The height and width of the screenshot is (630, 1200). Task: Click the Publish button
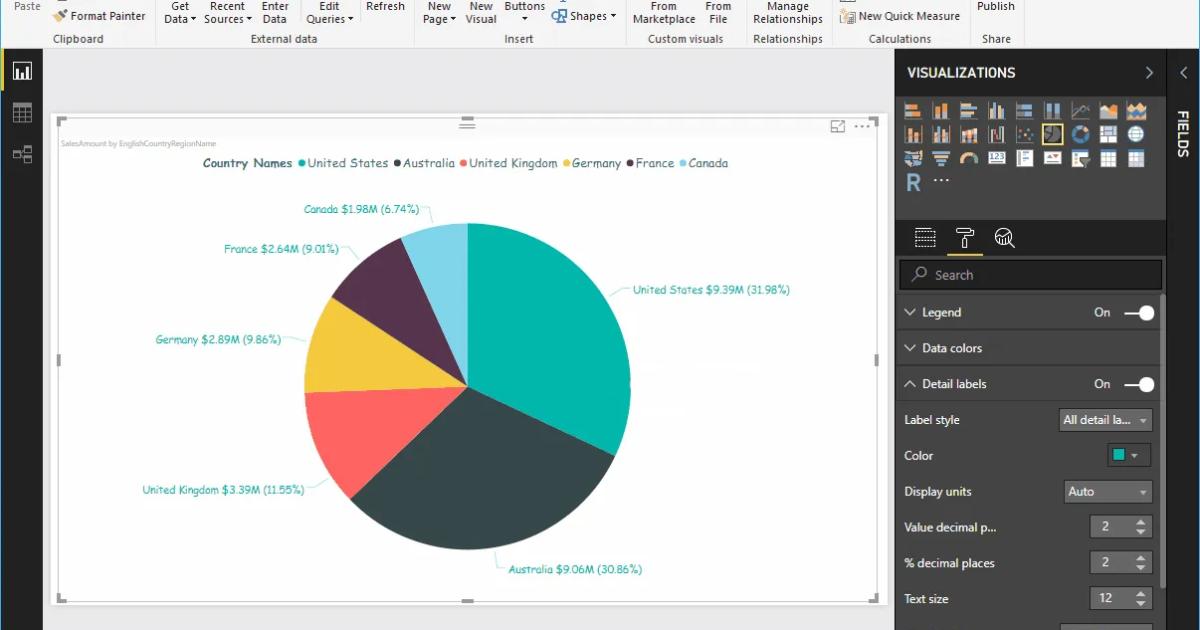[x=996, y=6]
